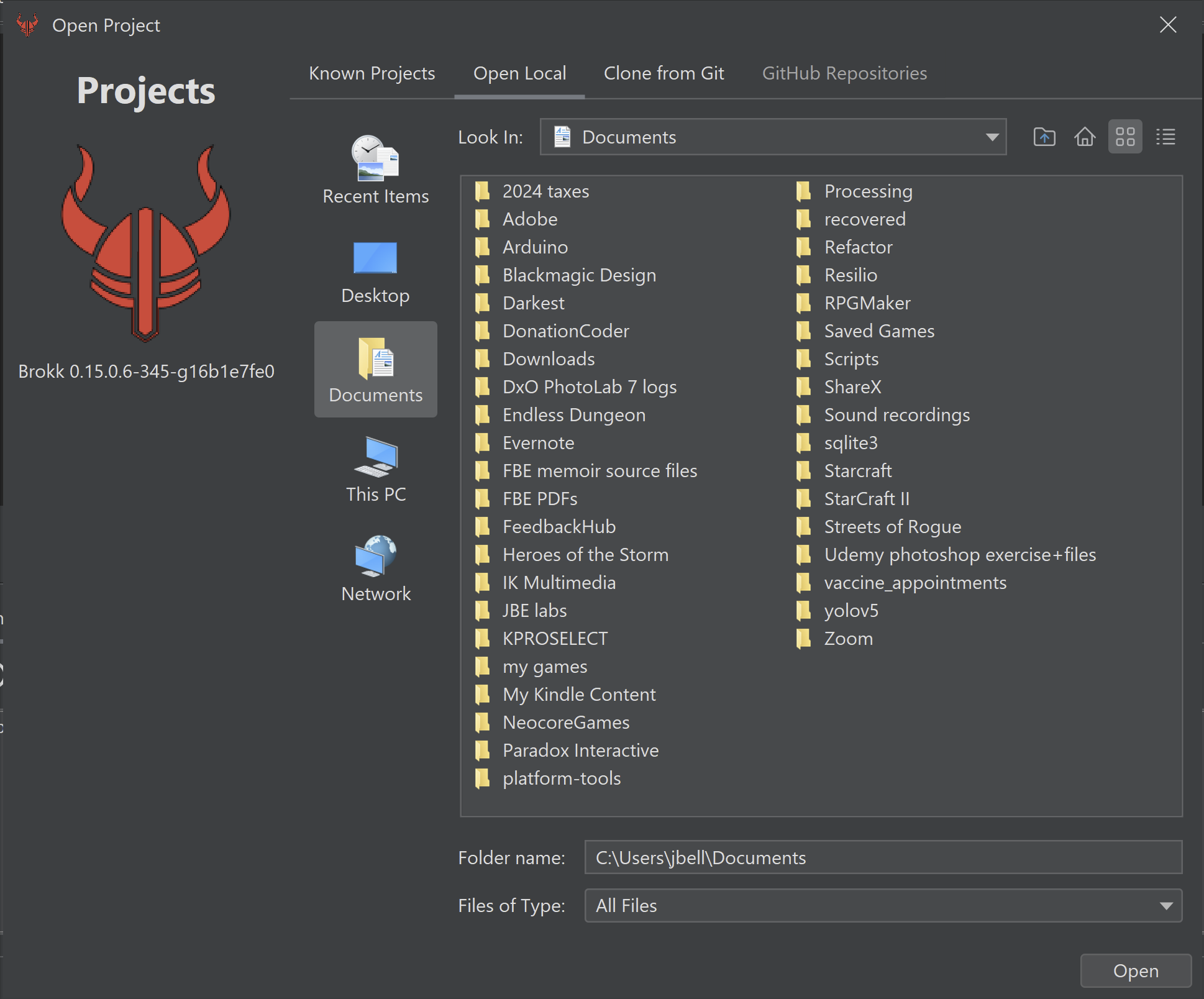Select Documents in the places sidebar
Image resolution: width=1204 pixels, height=999 pixels.
375,369
